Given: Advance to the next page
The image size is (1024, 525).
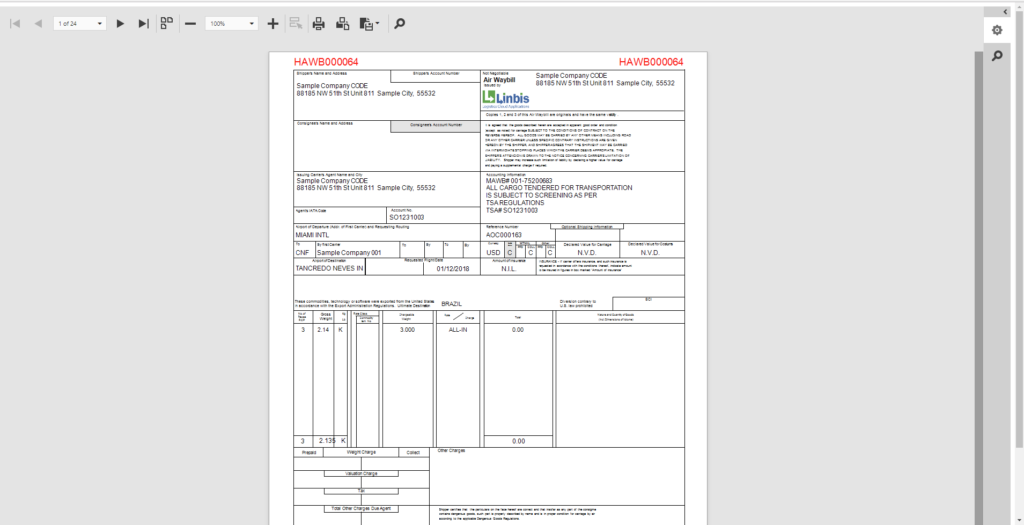Looking at the screenshot, I should 120,23.
